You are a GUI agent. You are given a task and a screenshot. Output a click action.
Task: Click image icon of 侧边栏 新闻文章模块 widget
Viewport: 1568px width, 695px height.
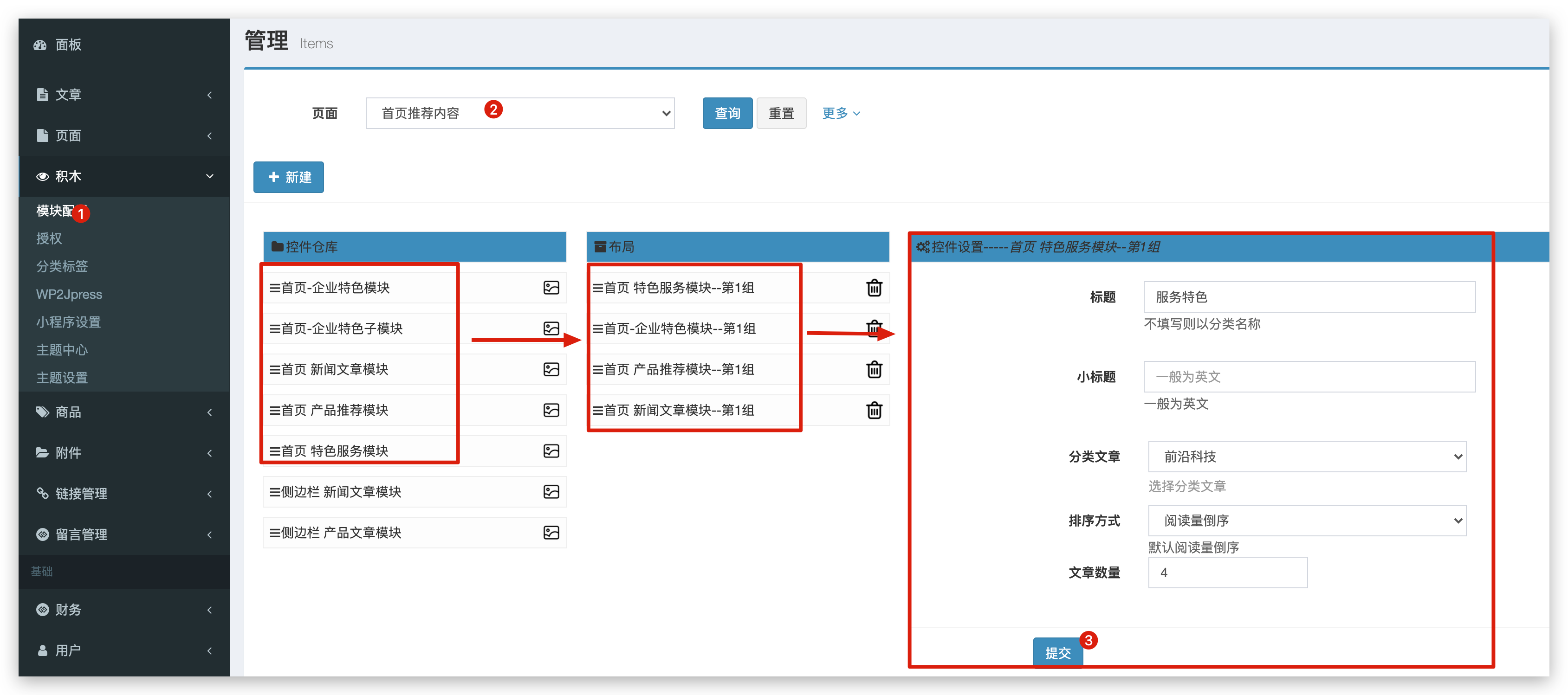(551, 492)
